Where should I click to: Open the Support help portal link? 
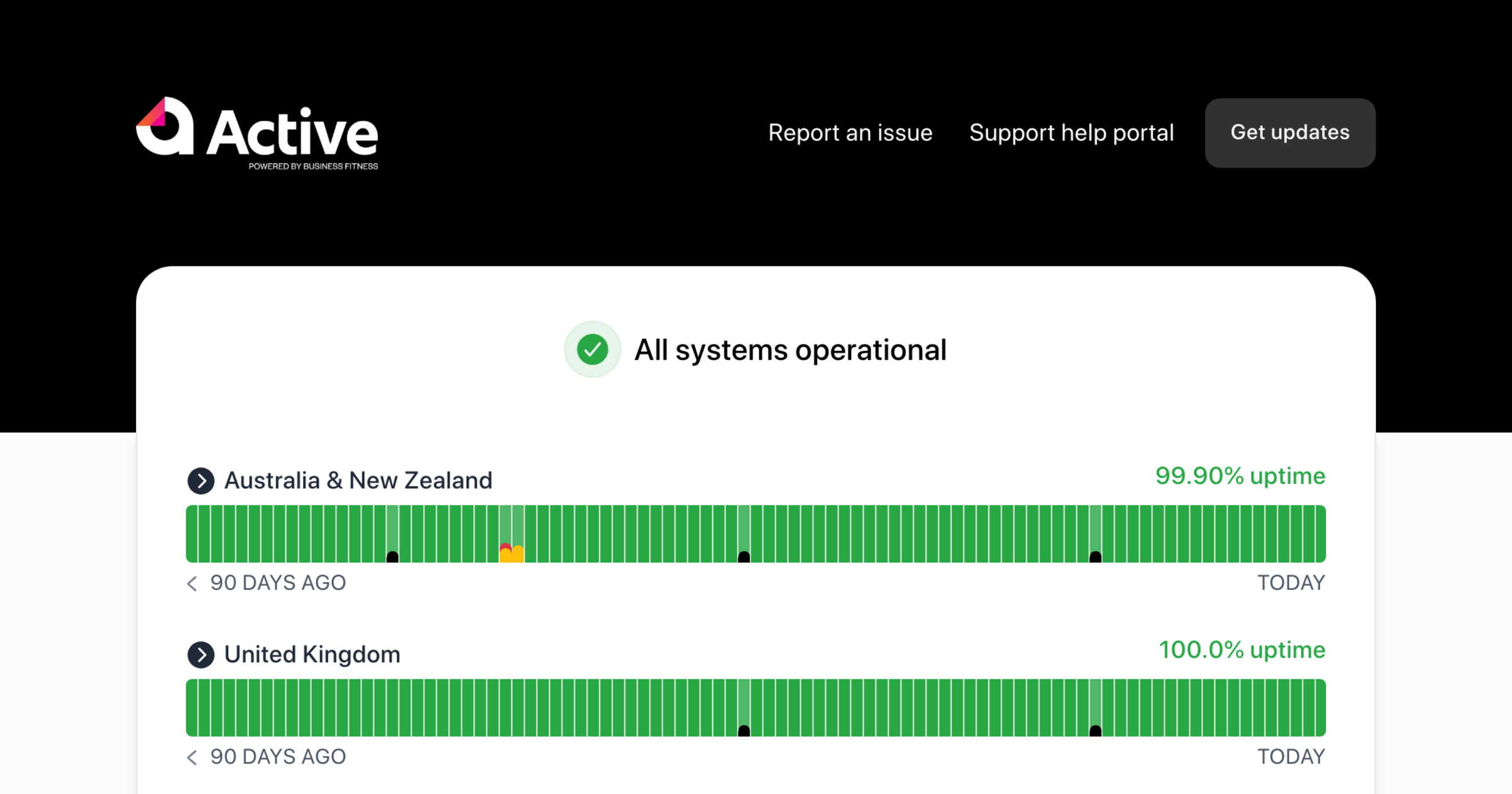(x=1071, y=133)
